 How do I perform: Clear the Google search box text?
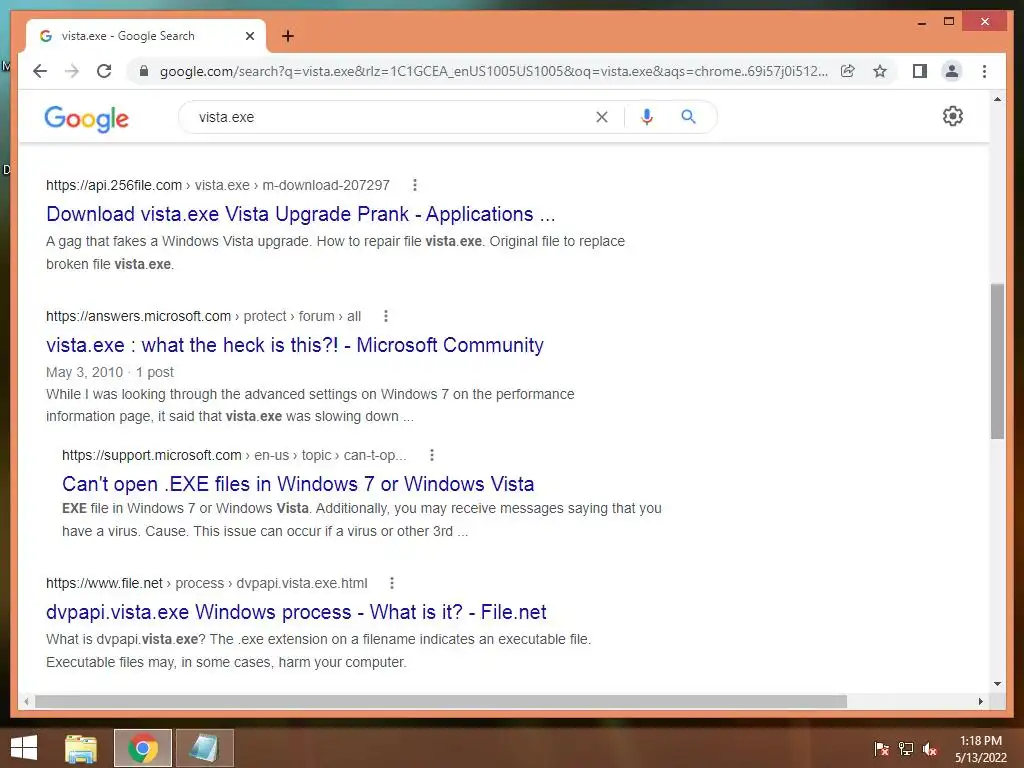(x=601, y=117)
